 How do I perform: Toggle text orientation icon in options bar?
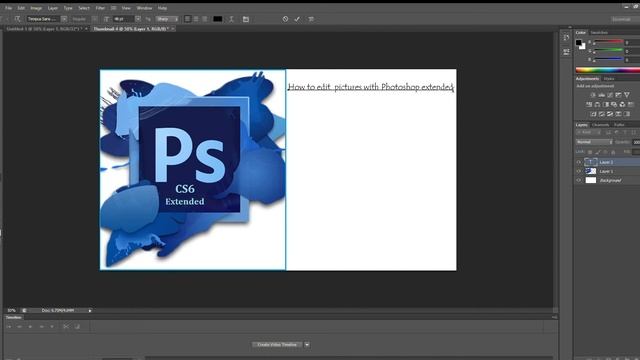coord(17,19)
